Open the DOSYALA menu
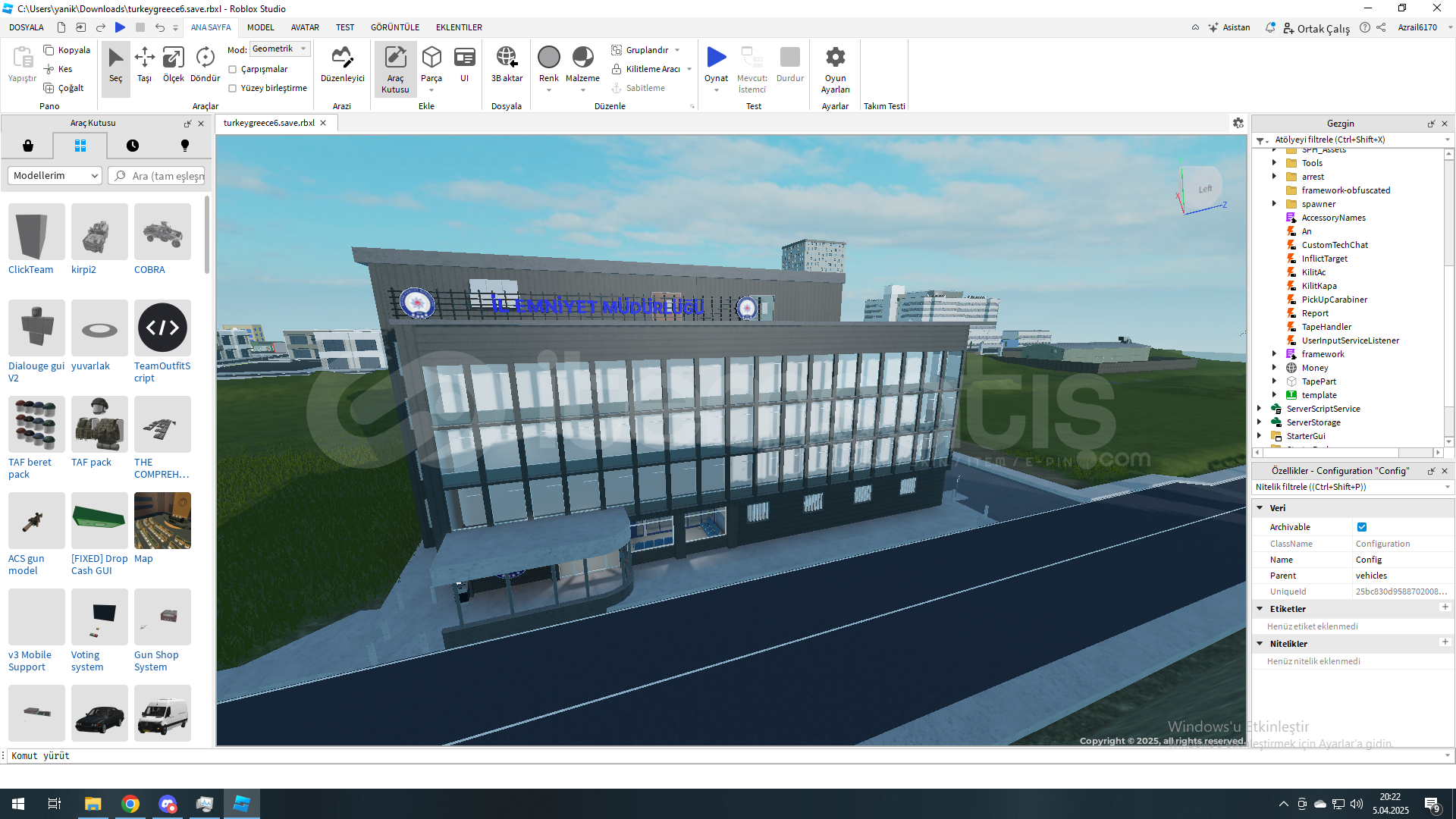The image size is (1456, 819). coord(27,27)
